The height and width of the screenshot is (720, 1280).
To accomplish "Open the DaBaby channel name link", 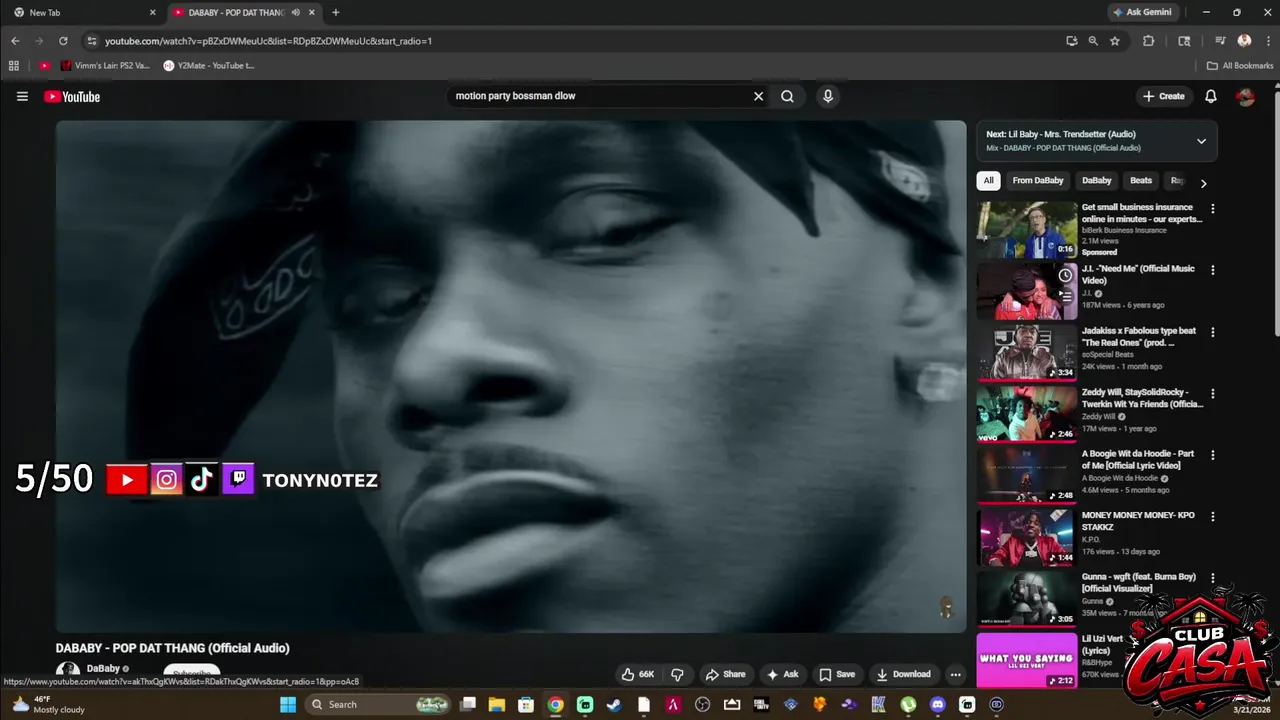I will click(103, 668).
